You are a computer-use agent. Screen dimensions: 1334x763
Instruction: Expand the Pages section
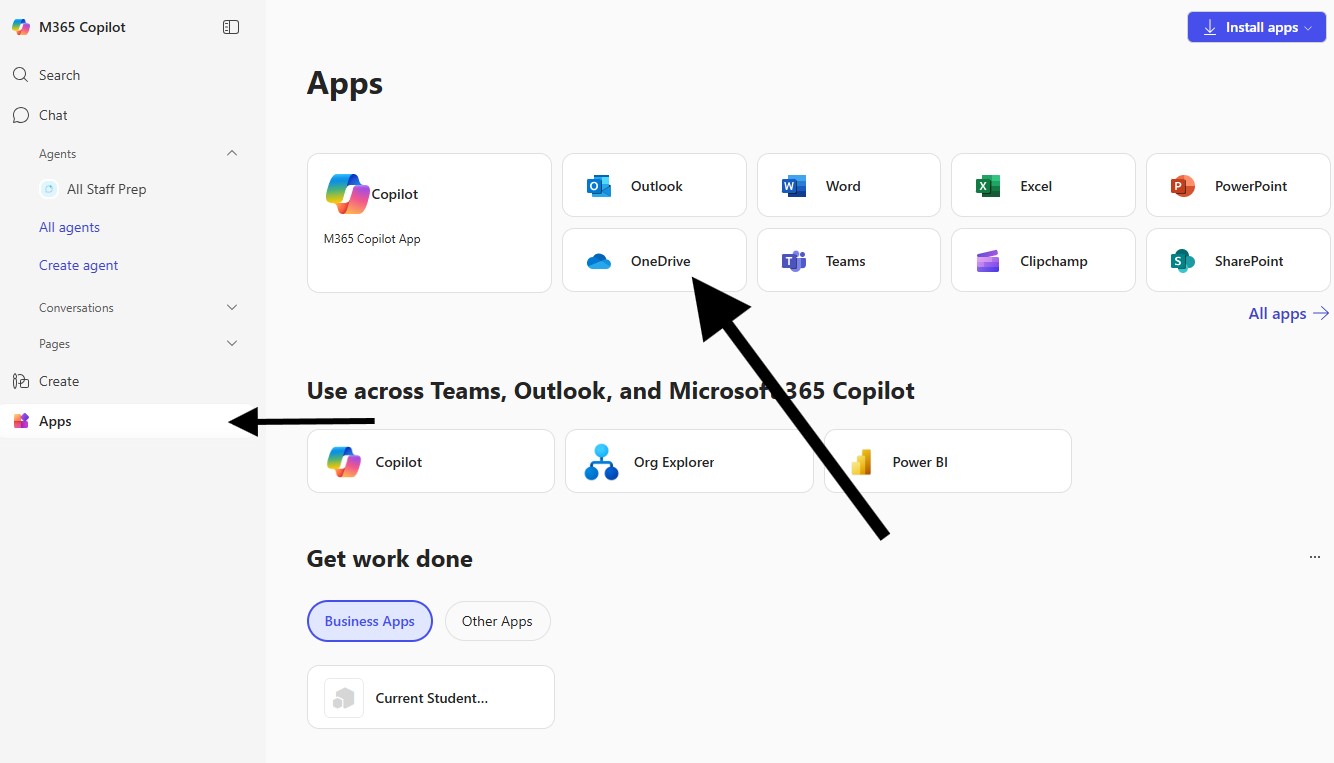coord(232,343)
